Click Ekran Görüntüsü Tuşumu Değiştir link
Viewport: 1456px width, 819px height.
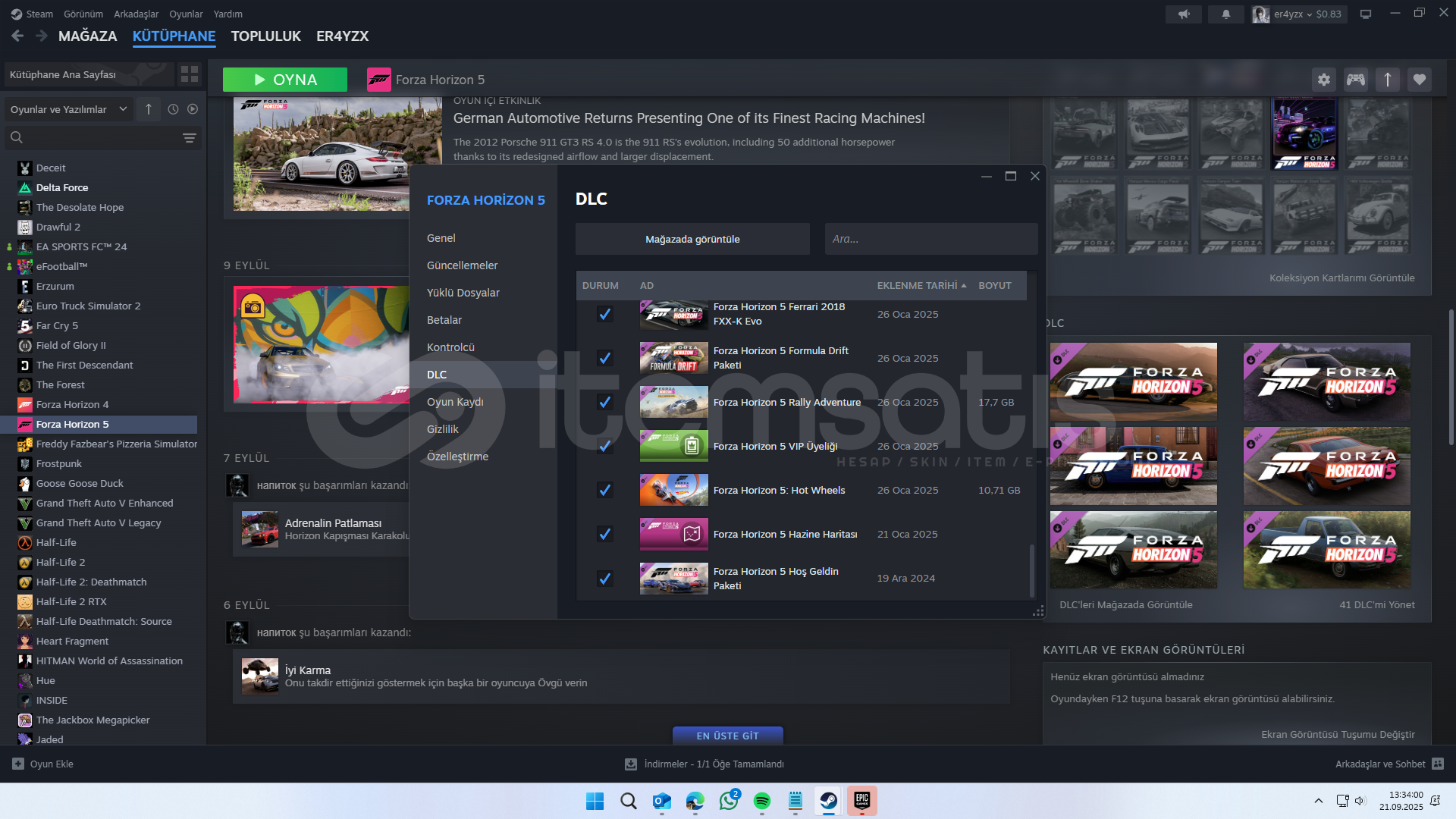click(x=1338, y=734)
